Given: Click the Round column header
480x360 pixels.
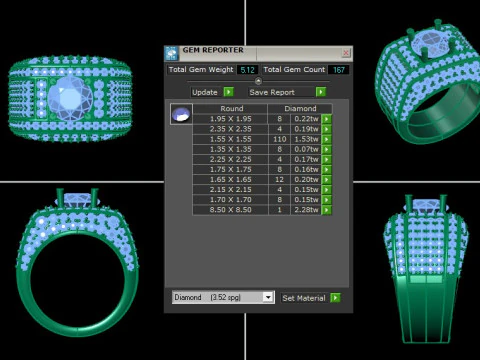Looking at the screenshot, I should point(231,109).
